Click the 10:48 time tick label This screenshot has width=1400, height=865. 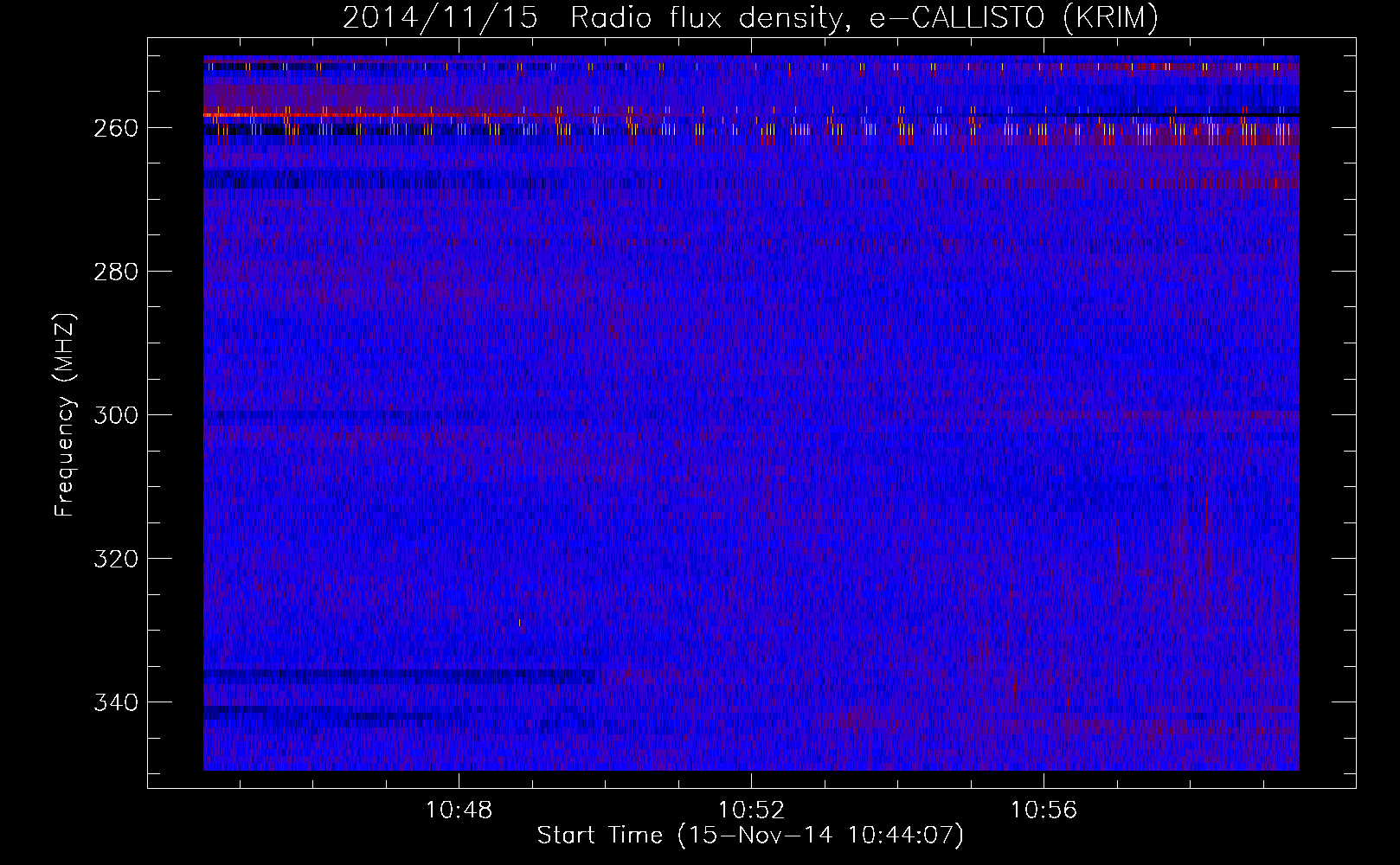[x=459, y=811]
